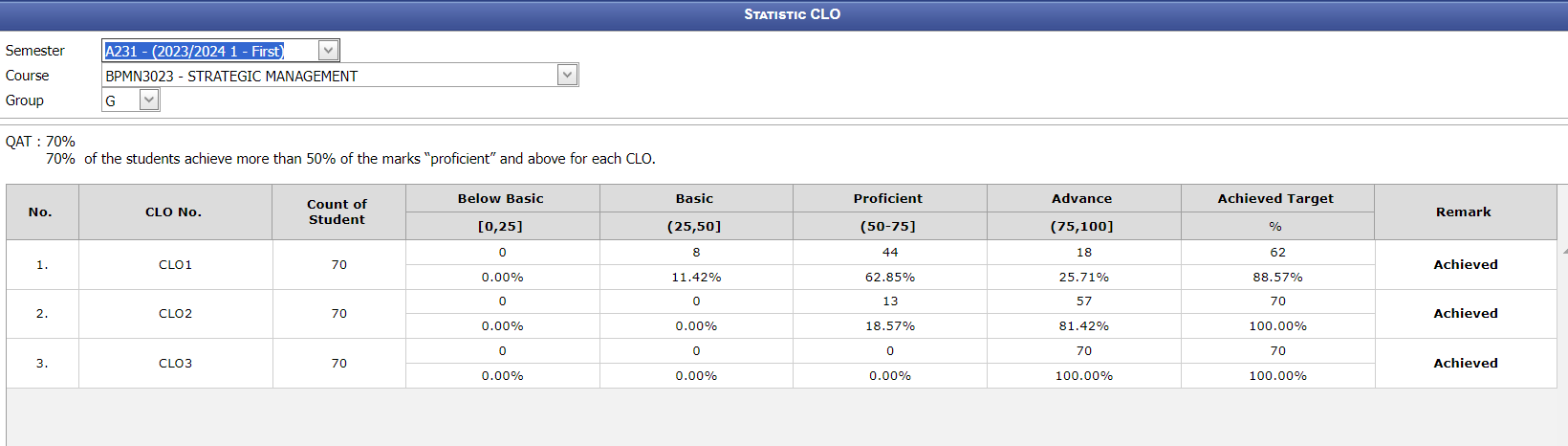
Task: Select BPMN3023 Strategic Management course field
Action: (340, 76)
